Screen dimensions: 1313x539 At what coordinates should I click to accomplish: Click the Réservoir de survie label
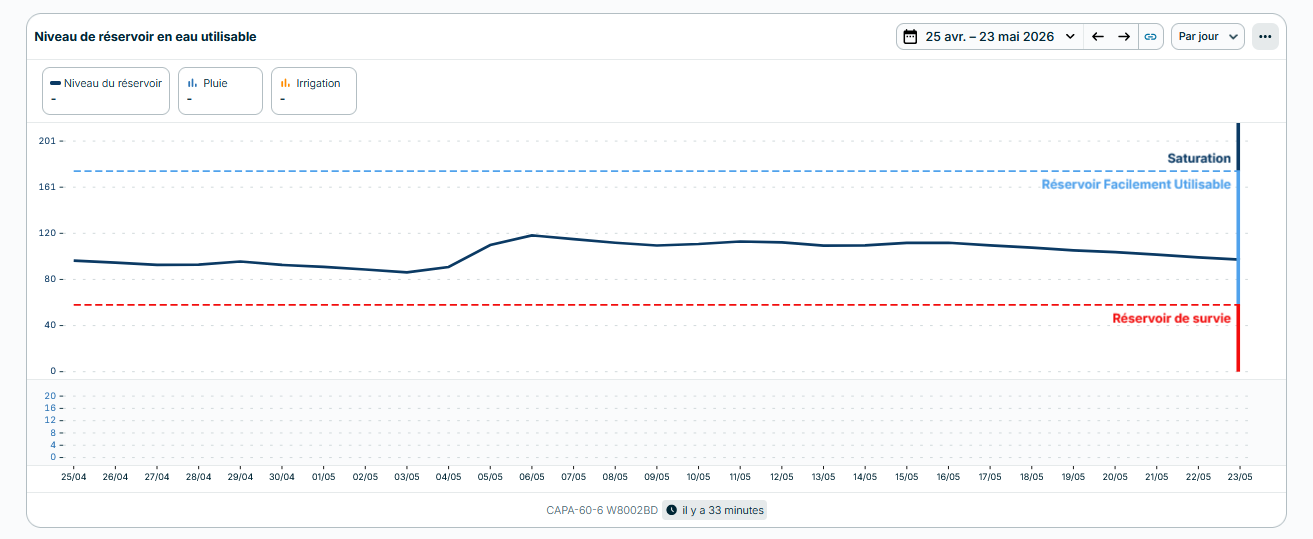1171,318
